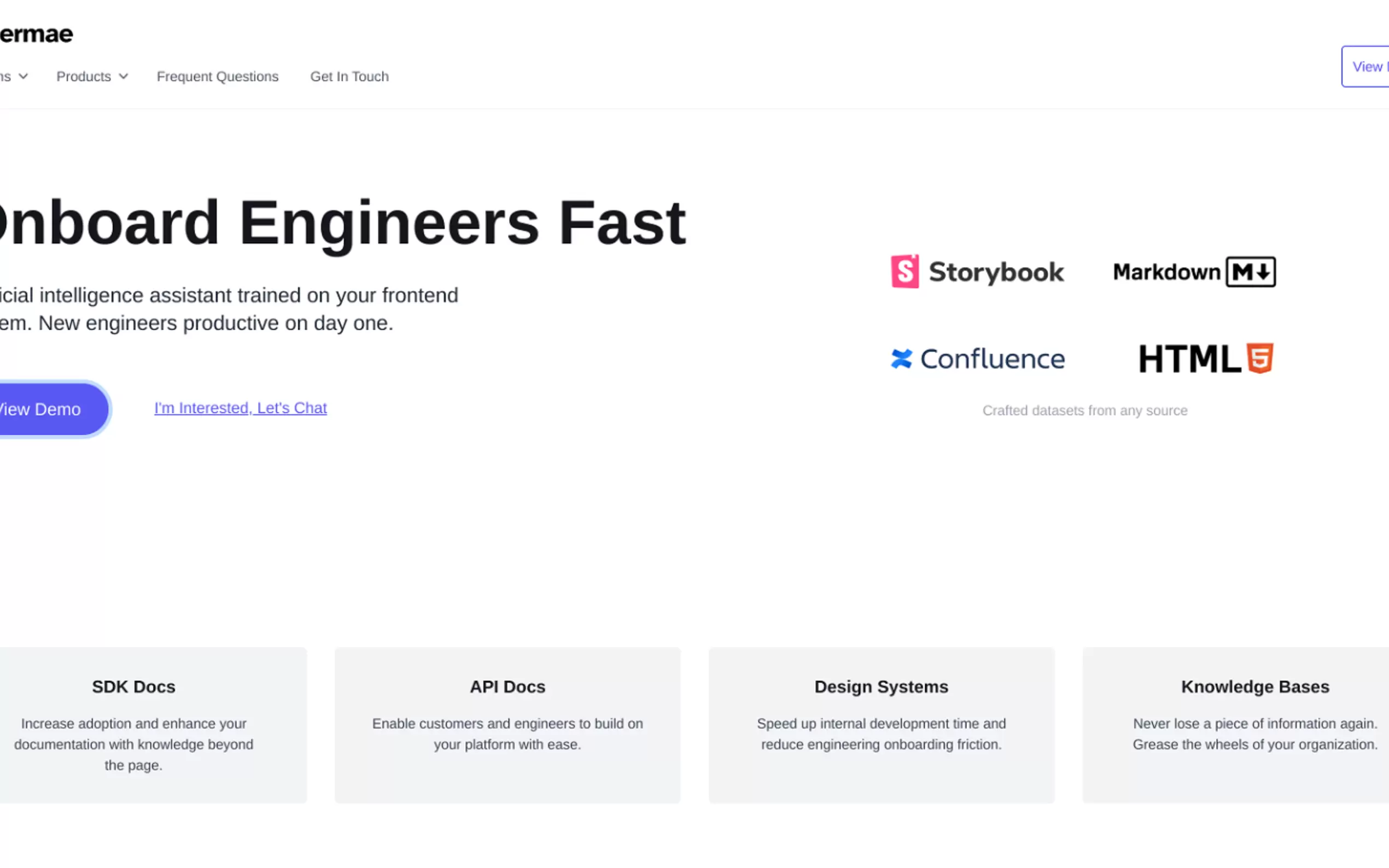This screenshot has width=1389, height=868.
Task: Click the Storybook wordmark text
Action: [x=996, y=272]
